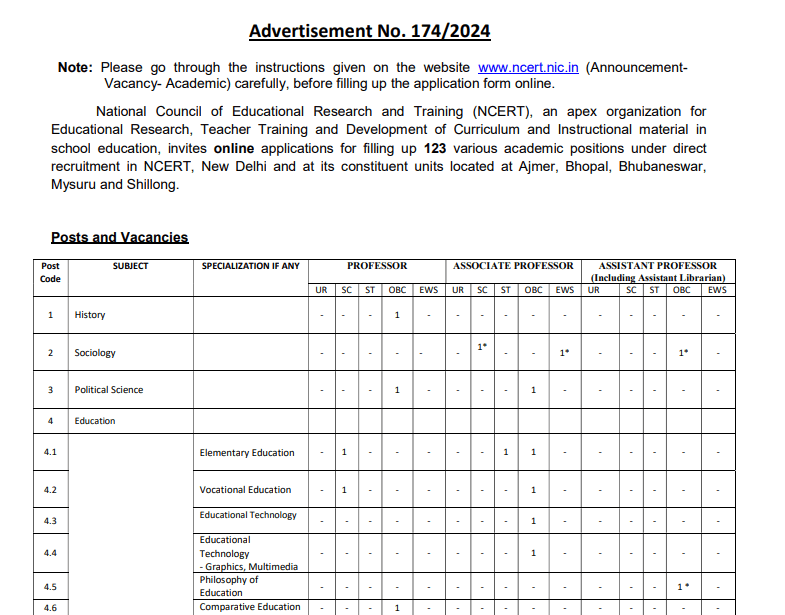
Task: Click Philosophy of Education Assistant OBC 1* value
Action: [x=683, y=586]
